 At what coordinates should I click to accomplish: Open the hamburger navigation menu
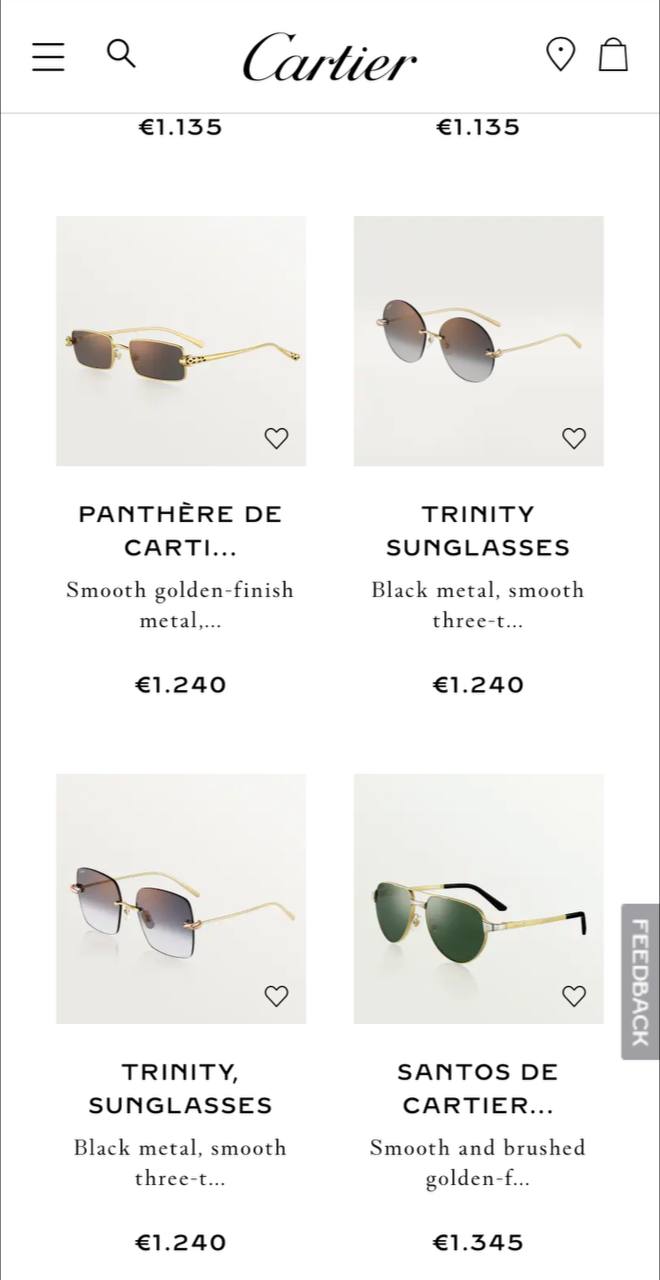[48, 56]
